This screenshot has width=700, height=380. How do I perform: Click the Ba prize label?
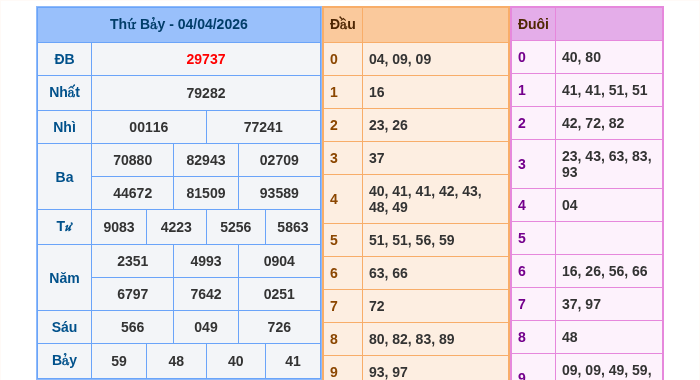click(64, 177)
